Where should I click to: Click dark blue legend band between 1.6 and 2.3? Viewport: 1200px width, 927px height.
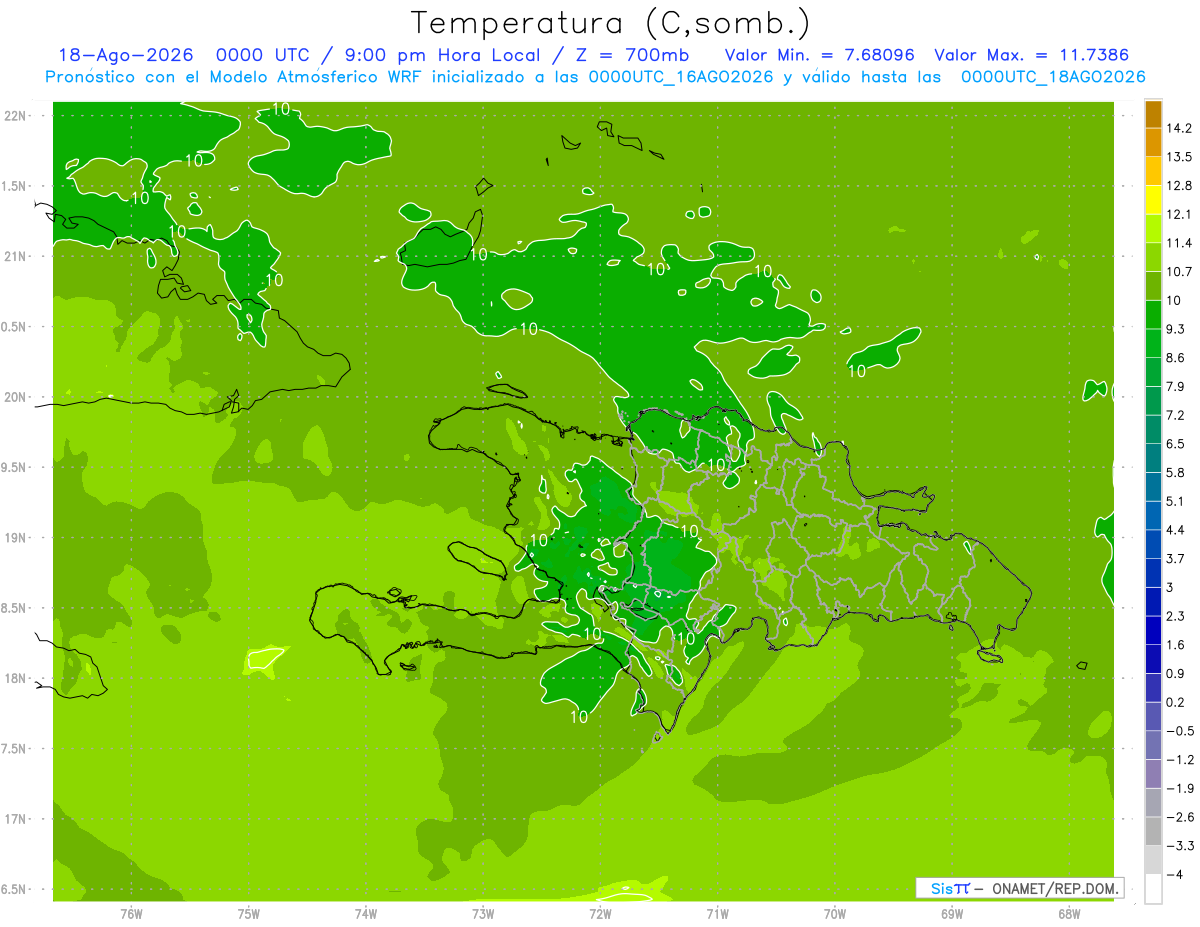1153,629
